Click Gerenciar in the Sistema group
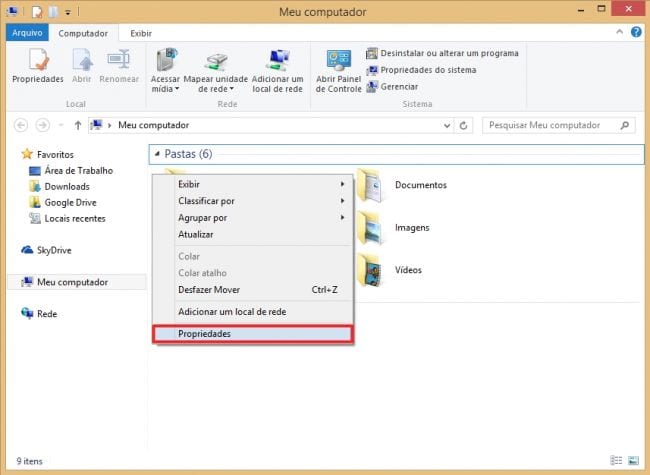 [392, 87]
